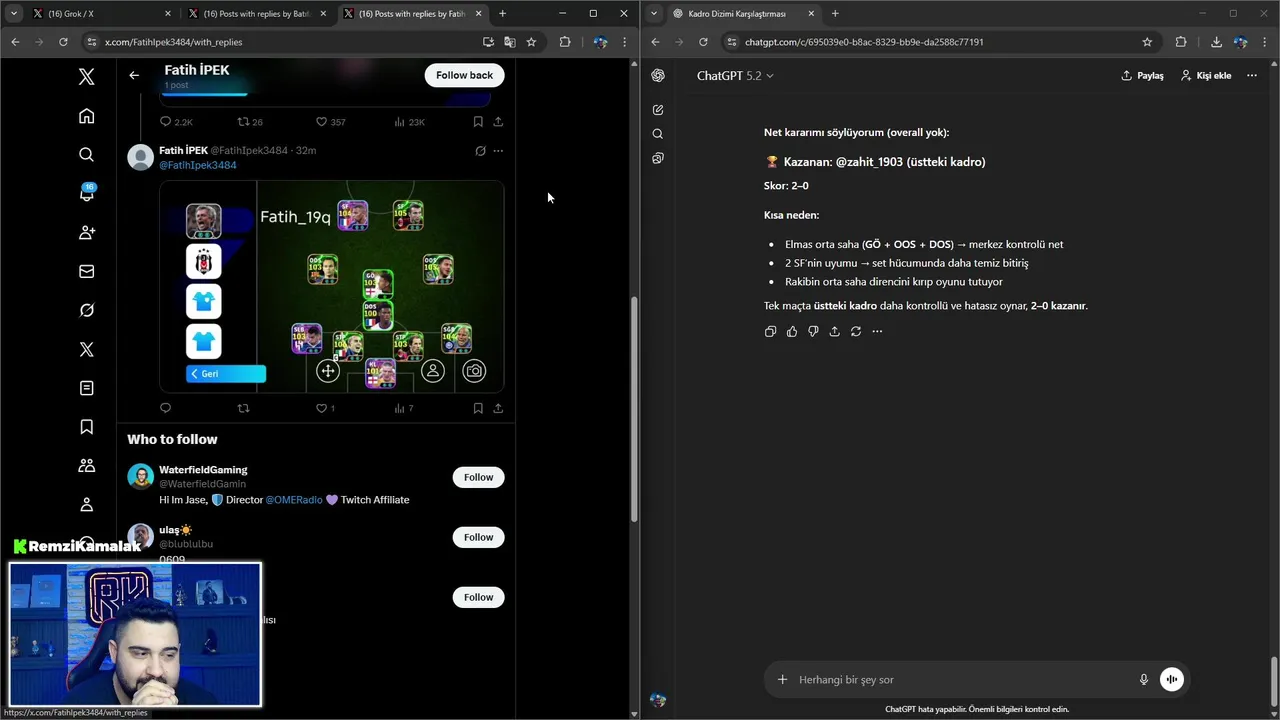This screenshot has height=720, width=1280.
Task: Add an attachment with the plus icon in ChatGPT
Action: tap(782, 680)
